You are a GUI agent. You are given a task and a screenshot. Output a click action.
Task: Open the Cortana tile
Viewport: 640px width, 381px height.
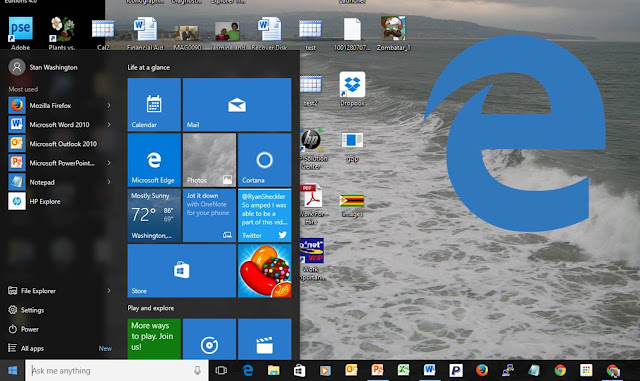(x=264, y=160)
